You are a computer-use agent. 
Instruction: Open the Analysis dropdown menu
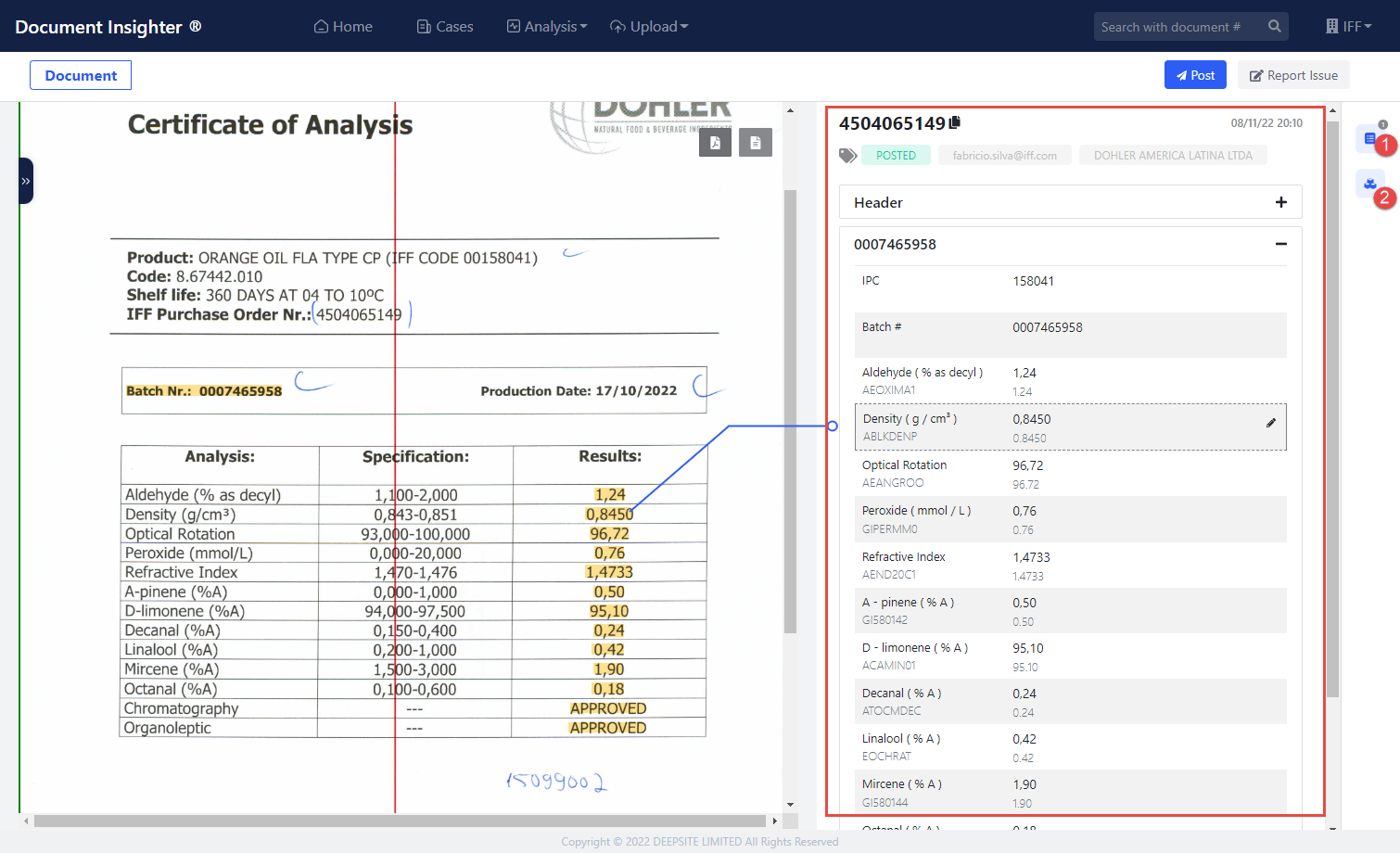coord(547,27)
